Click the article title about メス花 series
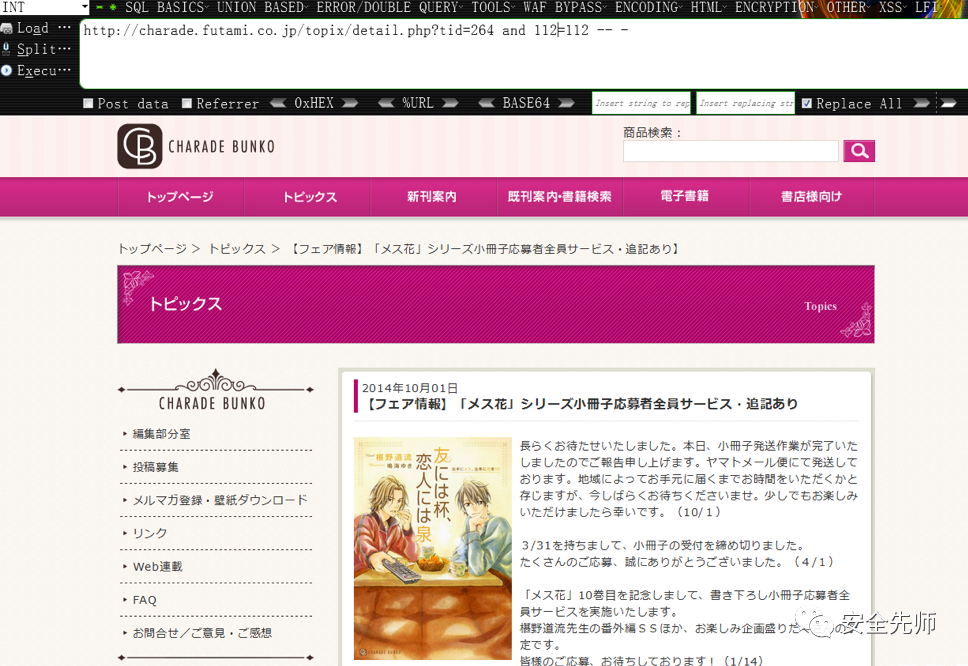The height and width of the screenshot is (666, 968). pyautogui.click(x=580, y=404)
